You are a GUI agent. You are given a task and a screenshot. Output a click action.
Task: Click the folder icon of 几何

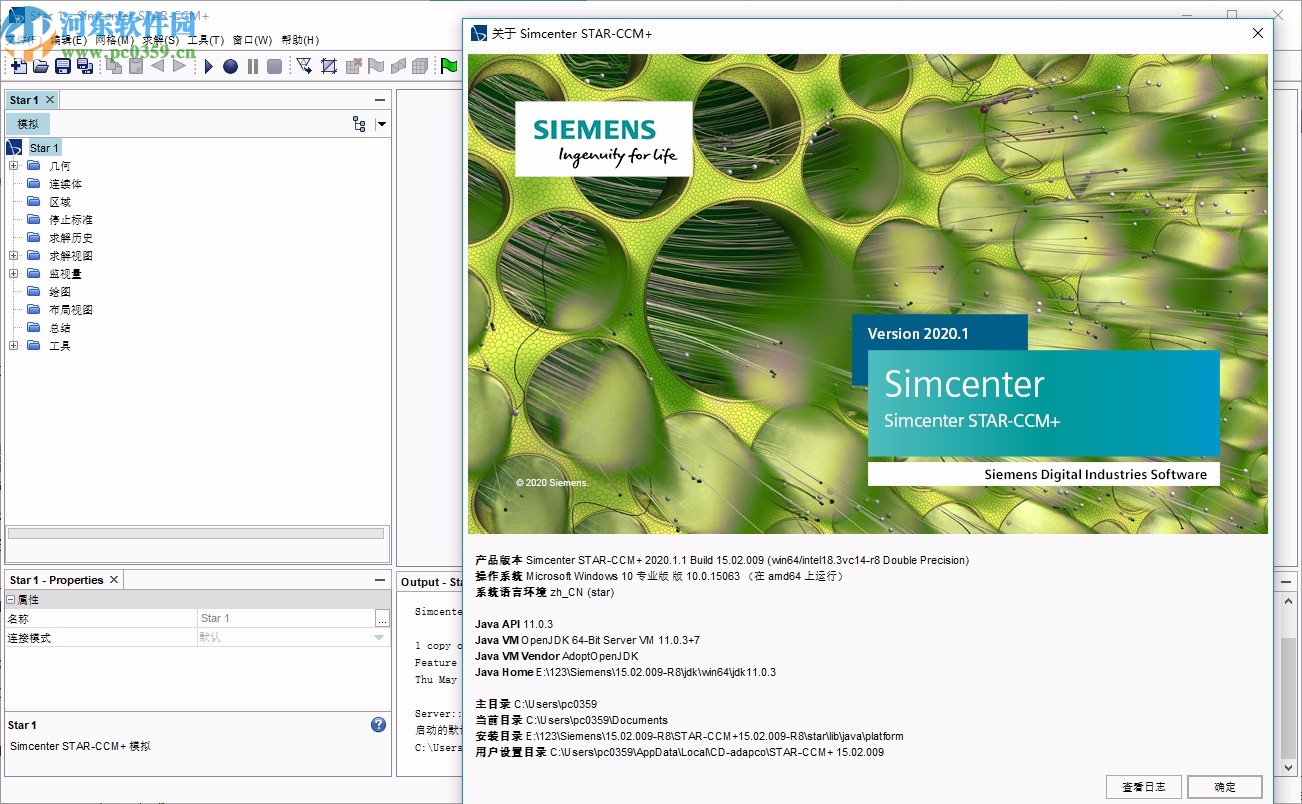34,166
